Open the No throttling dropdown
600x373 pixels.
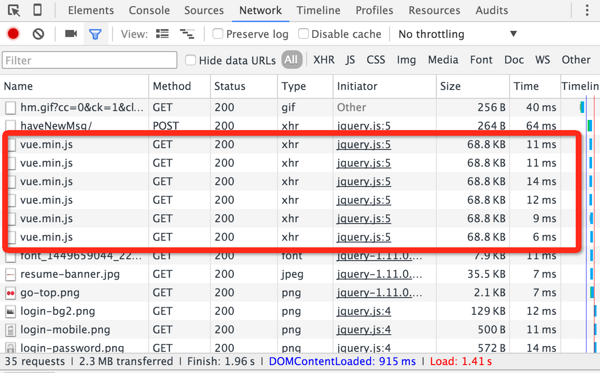pos(458,34)
